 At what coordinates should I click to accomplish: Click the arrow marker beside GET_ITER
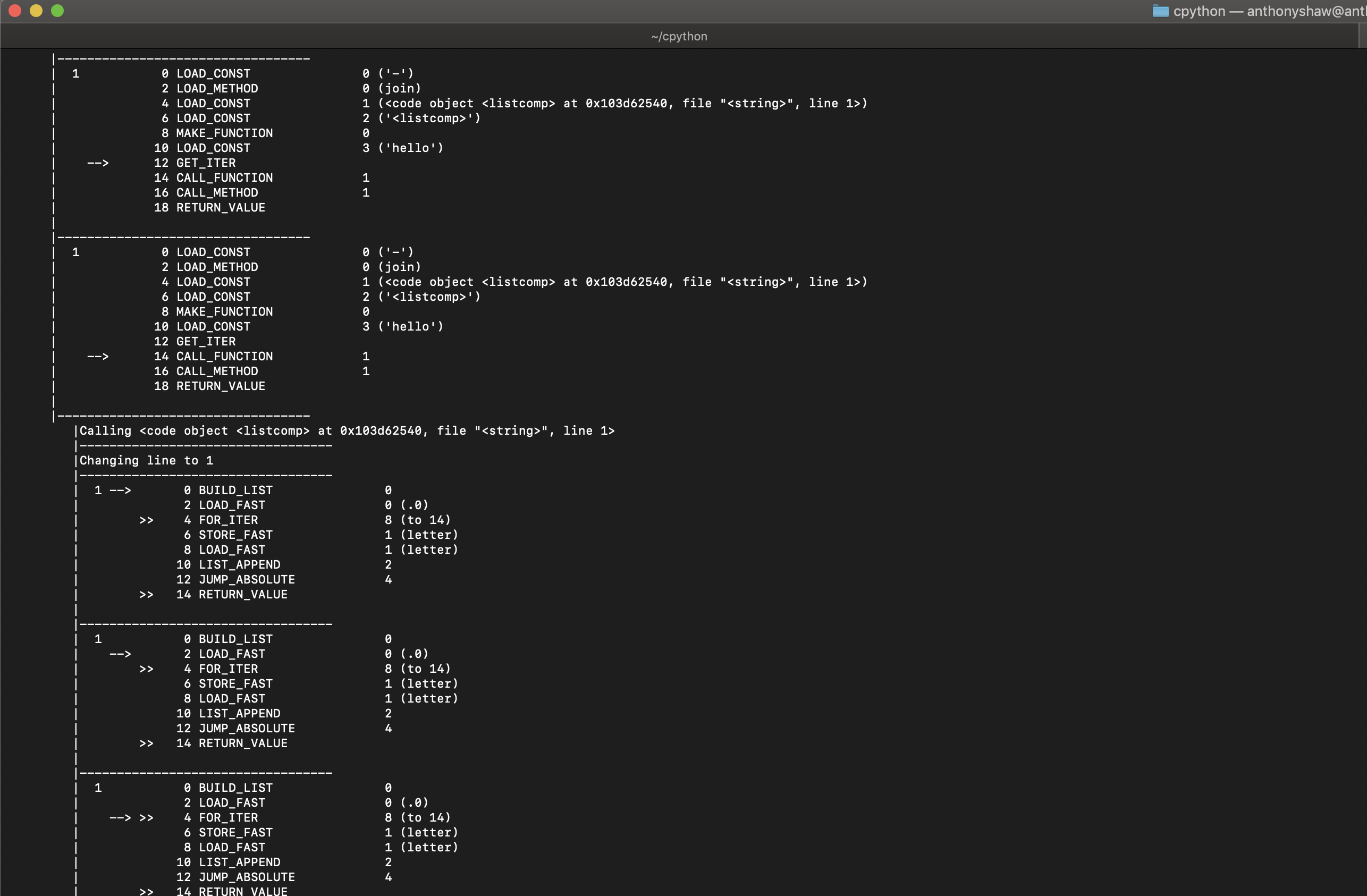pos(98,163)
